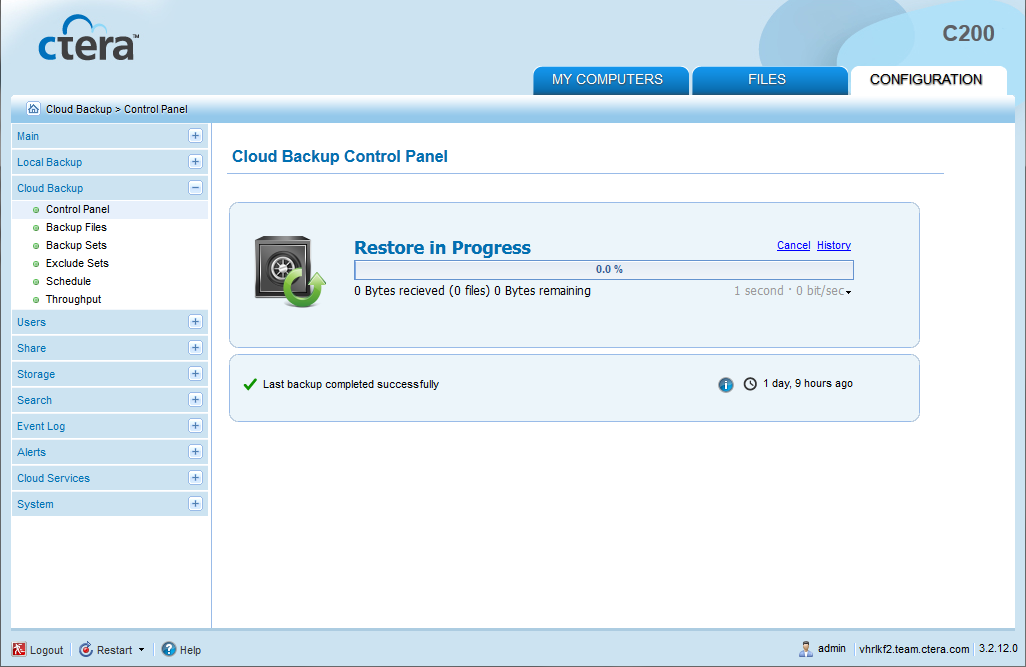Screen dimensions: 1026x667
Task: Switch to the FILES tab
Action: pyautogui.click(x=770, y=80)
